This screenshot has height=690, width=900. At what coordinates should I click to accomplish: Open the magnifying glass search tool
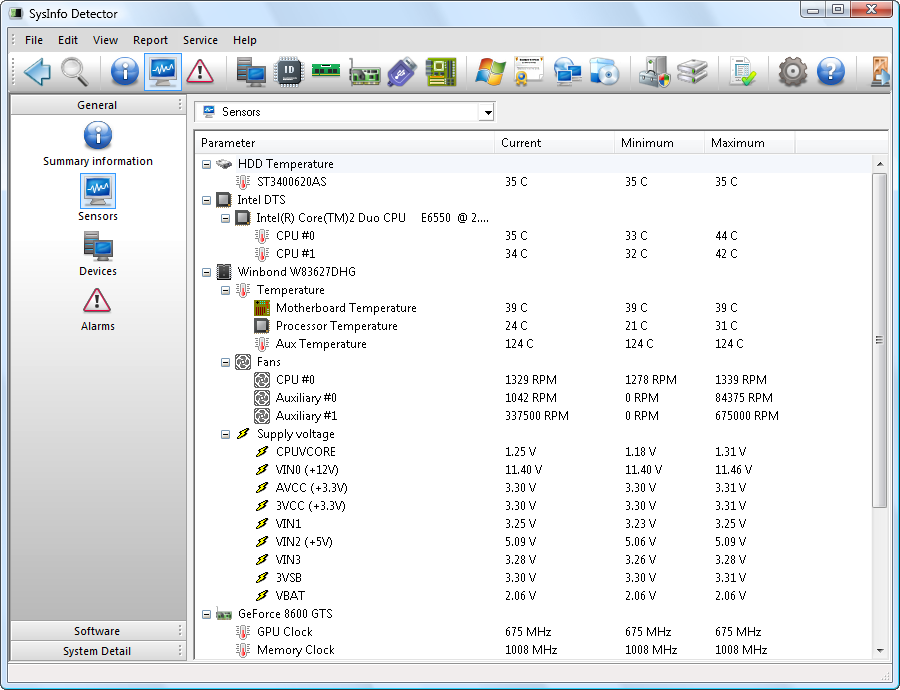pos(75,72)
